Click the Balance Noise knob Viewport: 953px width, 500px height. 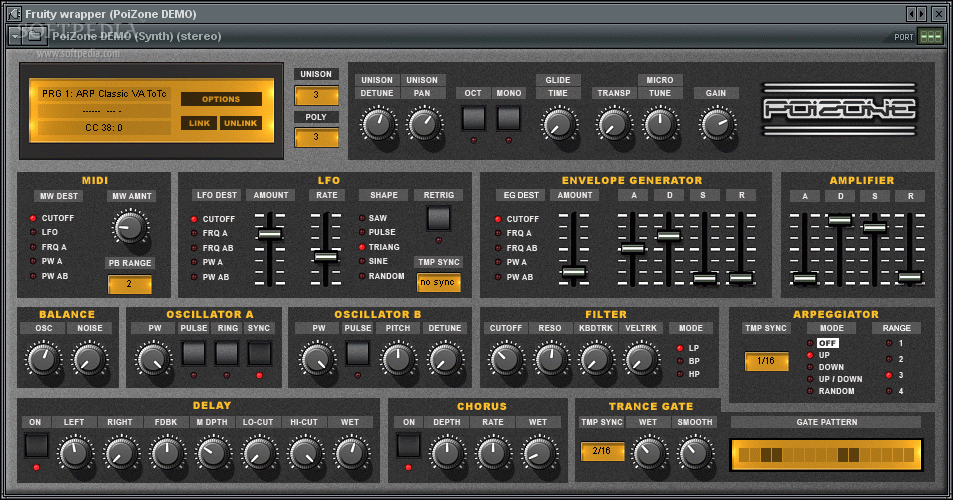(89, 359)
